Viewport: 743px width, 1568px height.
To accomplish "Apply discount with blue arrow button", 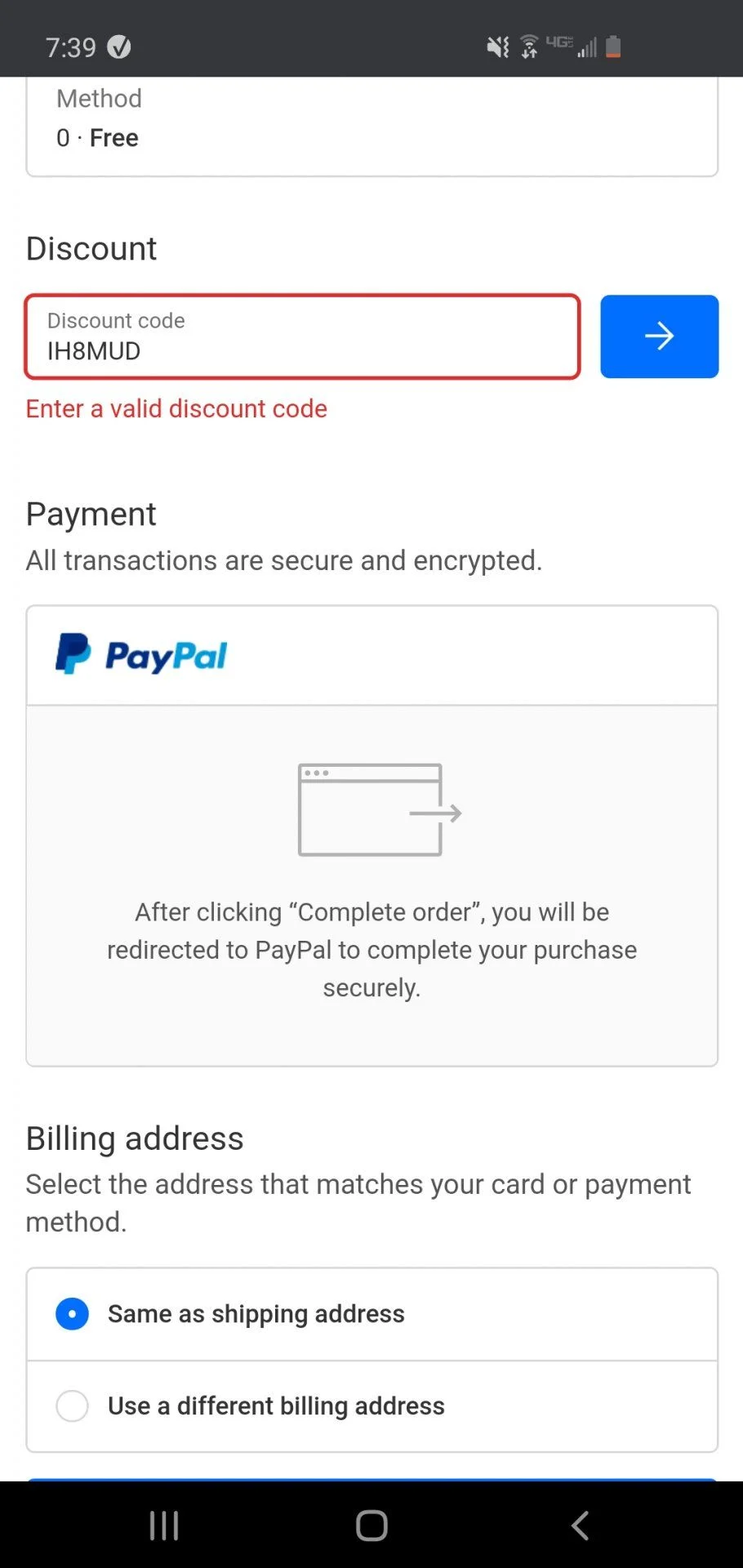I will coord(659,336).
